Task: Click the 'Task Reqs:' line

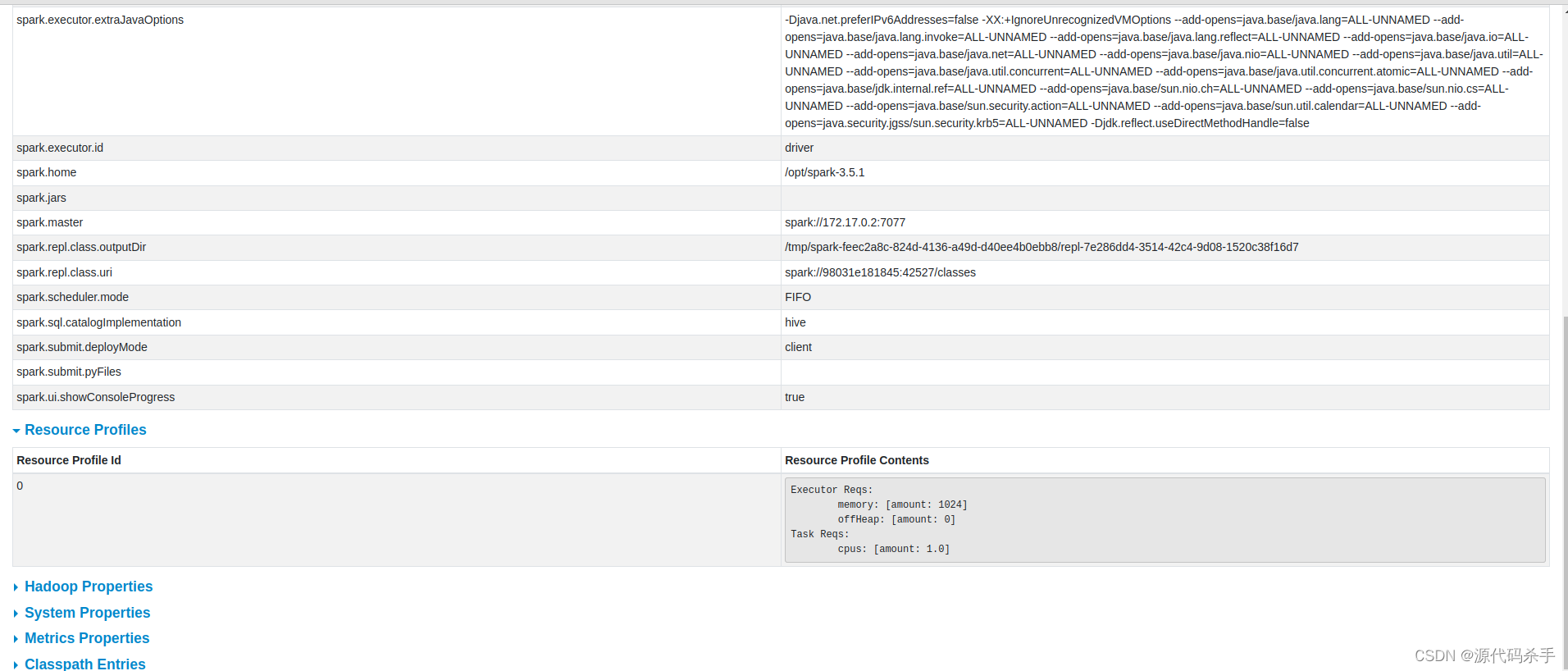Action: point(820,534)
